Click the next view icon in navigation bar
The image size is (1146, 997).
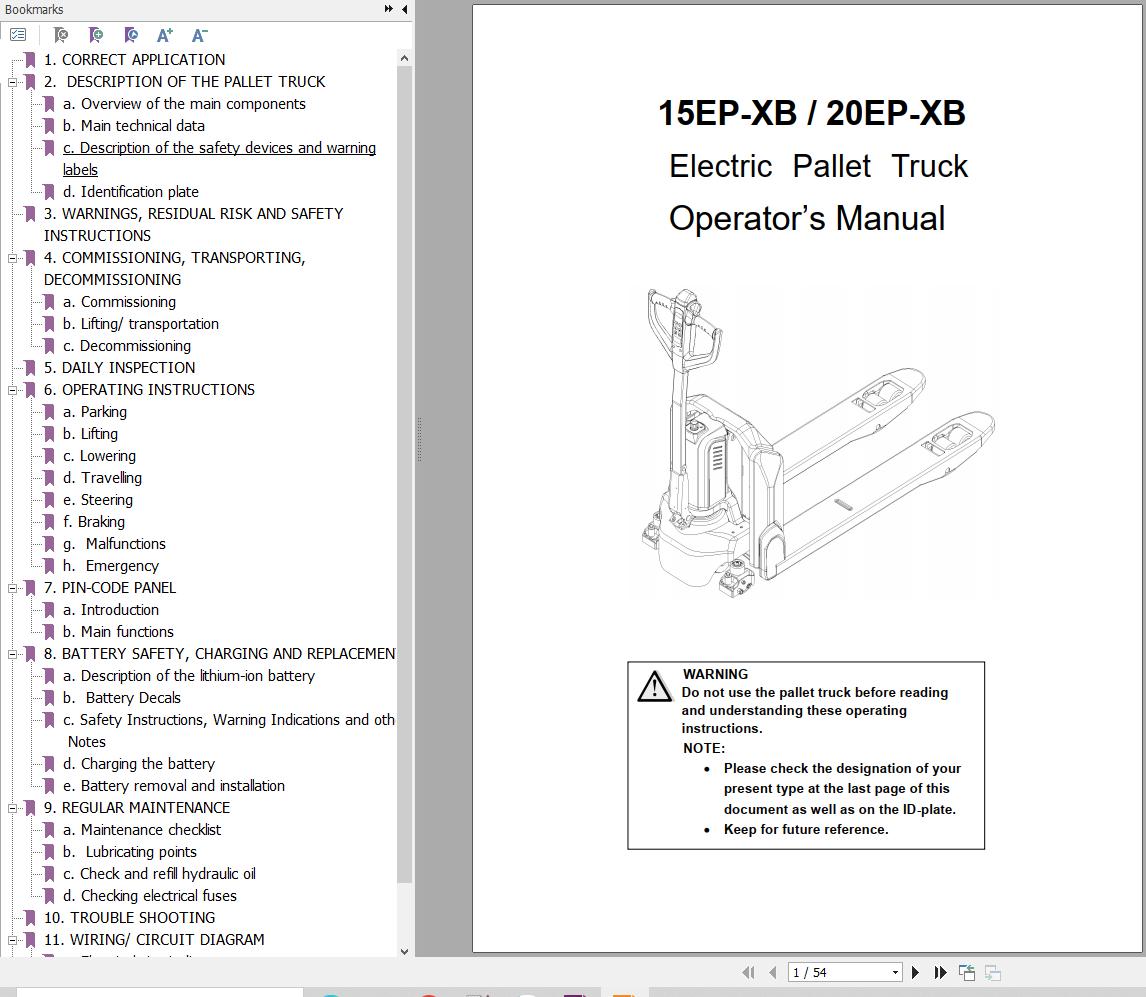(993, 972)
